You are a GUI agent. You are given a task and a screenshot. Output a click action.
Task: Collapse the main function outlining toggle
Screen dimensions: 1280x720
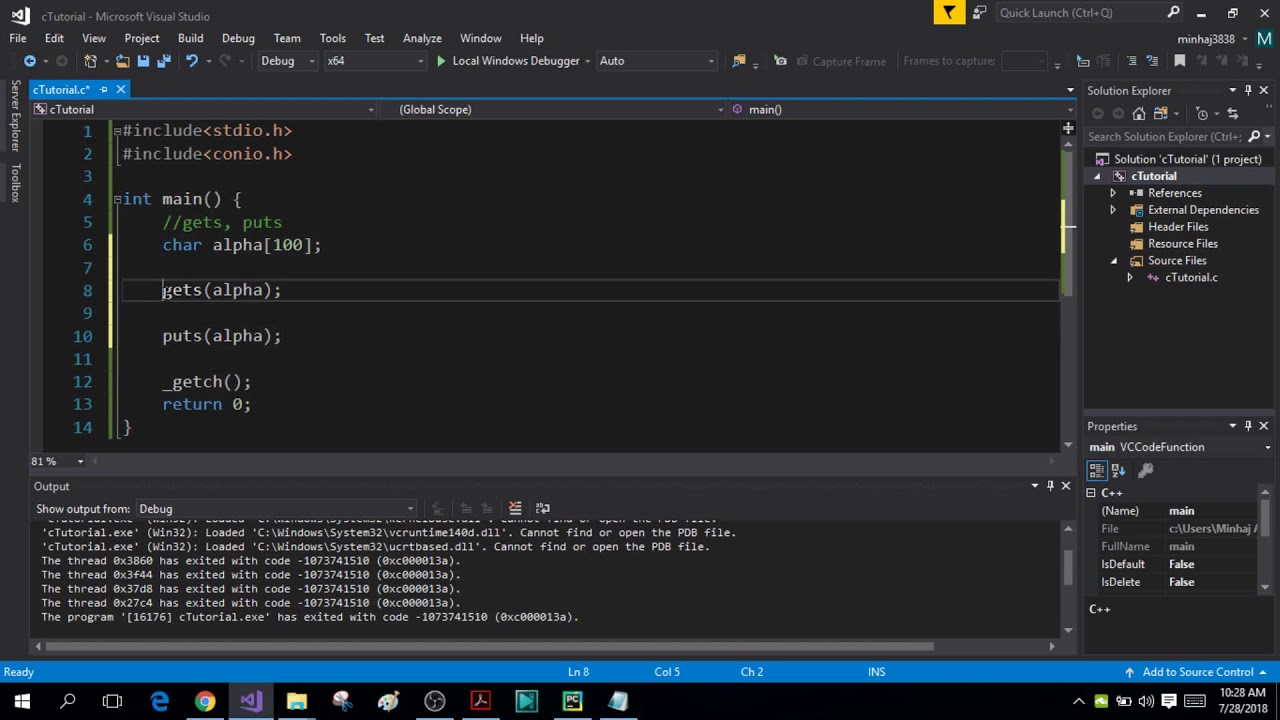pos(117,199)
